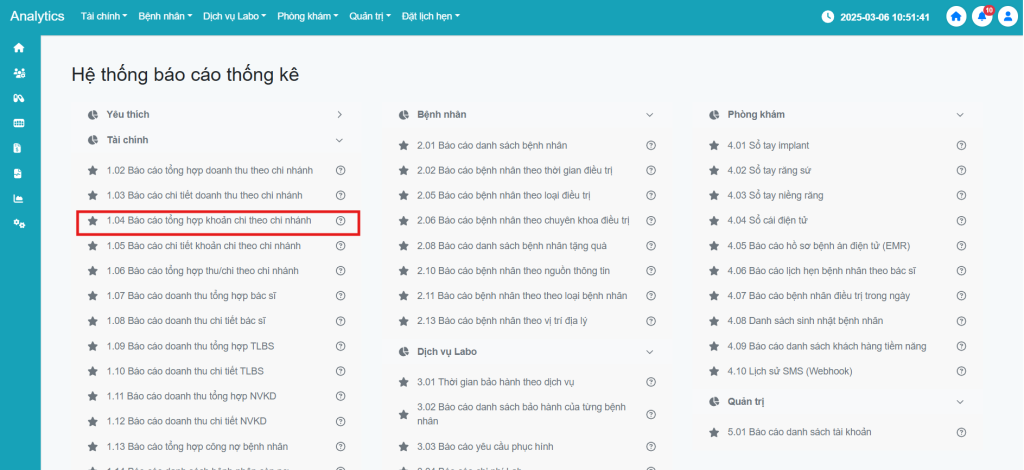Click the user profile icon
The width and height of the screenshot is (1024, 470).
[x=1007, y=17]
